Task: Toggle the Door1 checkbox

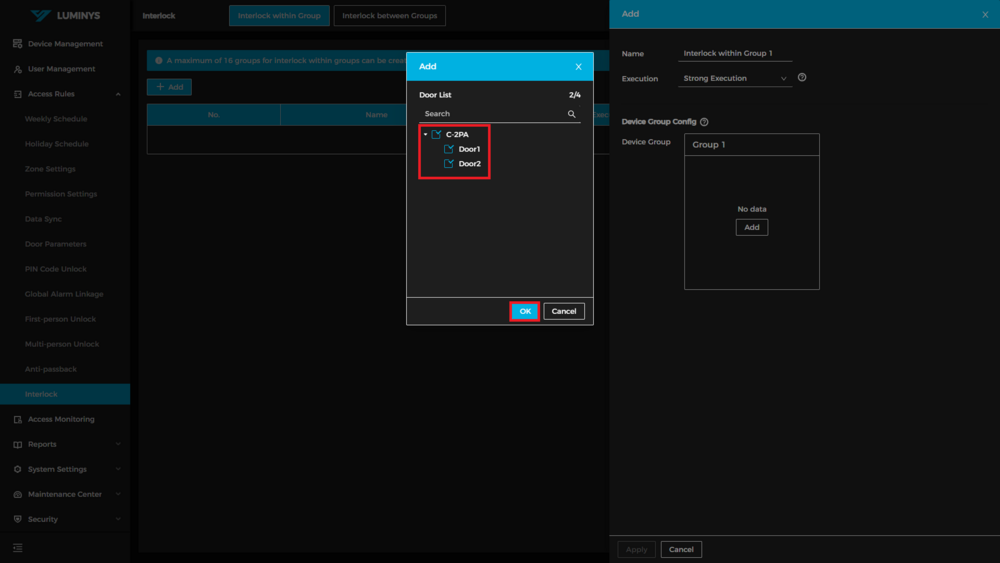Action: click(x=449, y=149)
